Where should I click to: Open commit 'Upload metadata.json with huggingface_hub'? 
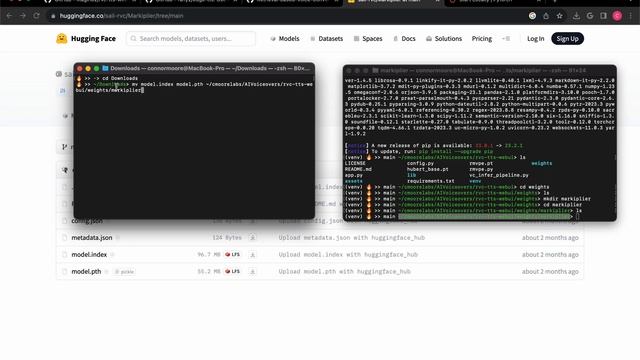click(352, 238)
